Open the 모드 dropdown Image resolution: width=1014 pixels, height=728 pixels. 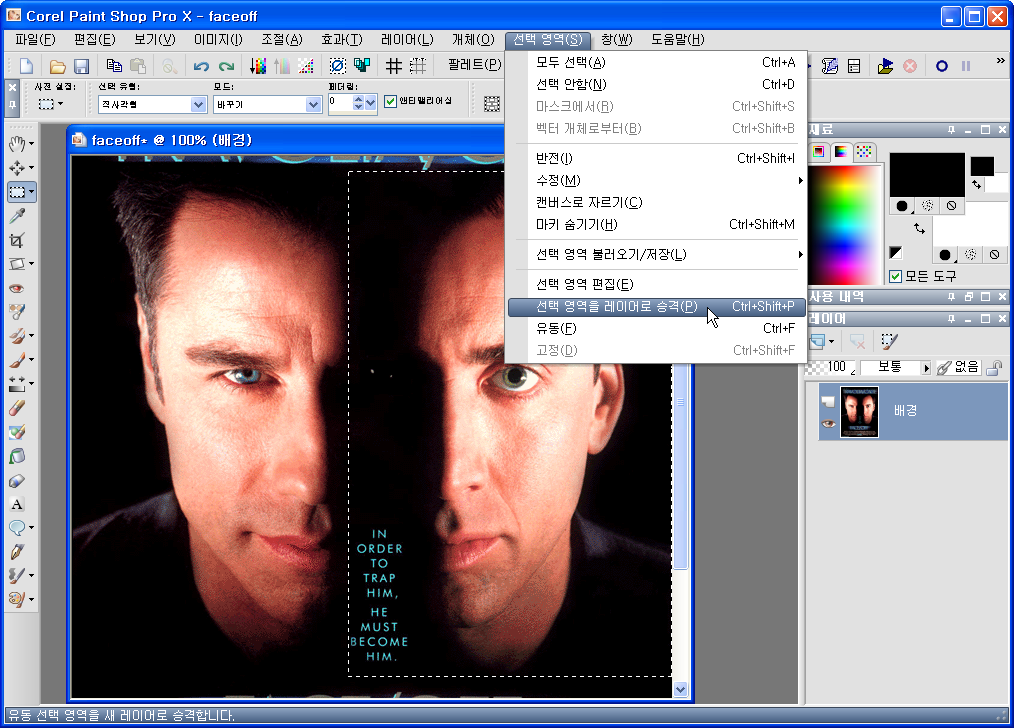313,104
